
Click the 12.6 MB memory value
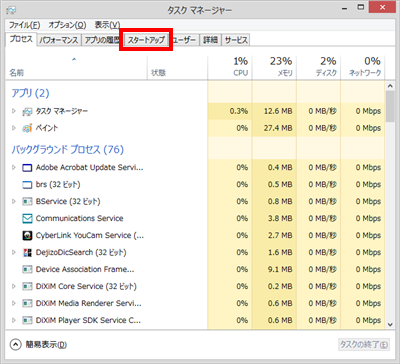278,111
